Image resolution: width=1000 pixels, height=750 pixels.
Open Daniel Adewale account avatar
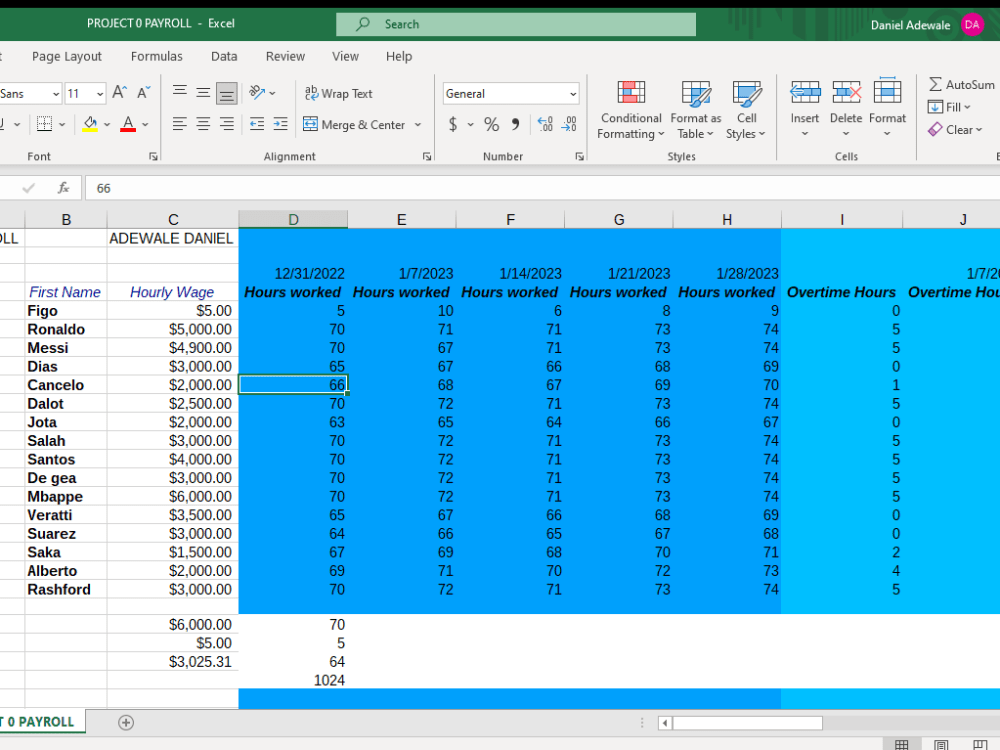coord(972,25)
